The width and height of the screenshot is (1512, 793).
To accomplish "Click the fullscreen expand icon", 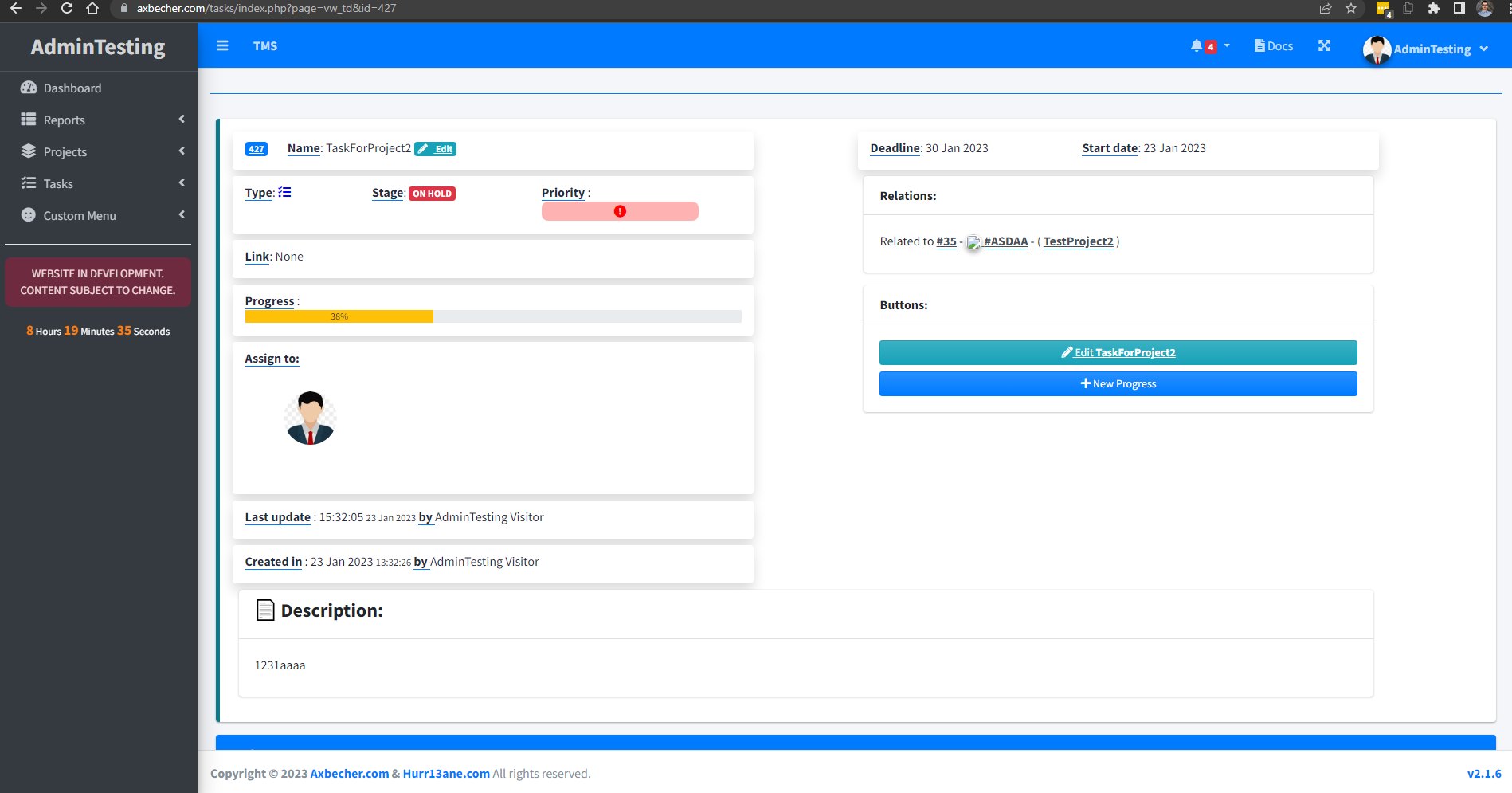I will 1324,45.
